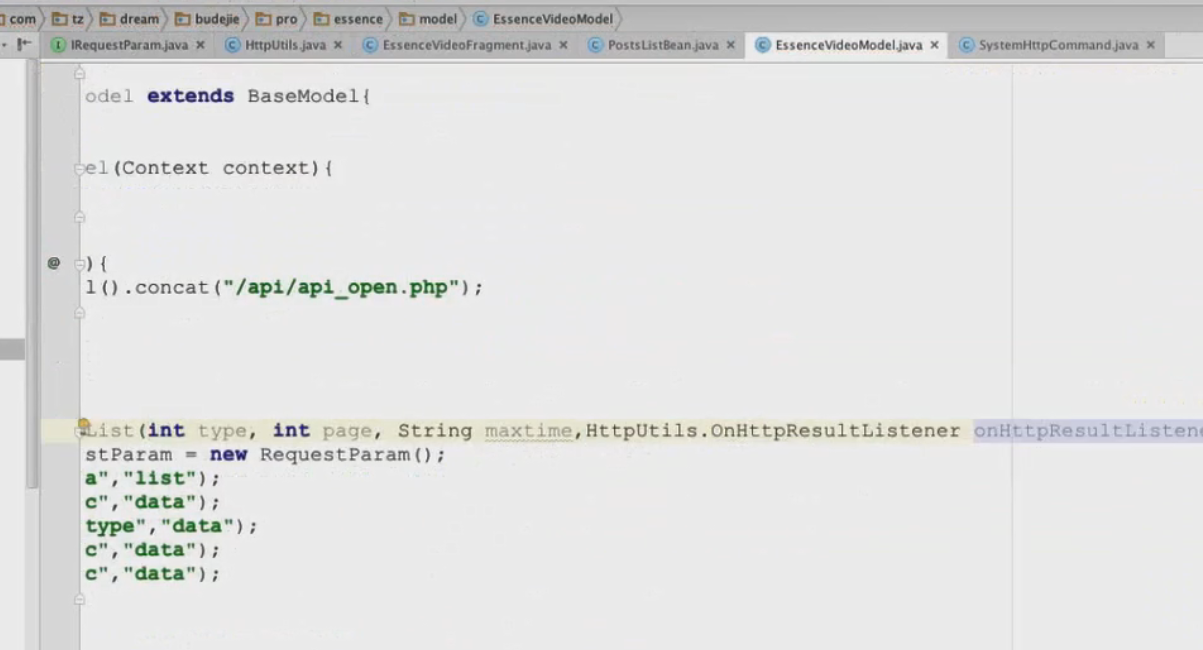1203x650 pixels.
Task: Click the model package breadcrumb
Action: tap(428, 18)
